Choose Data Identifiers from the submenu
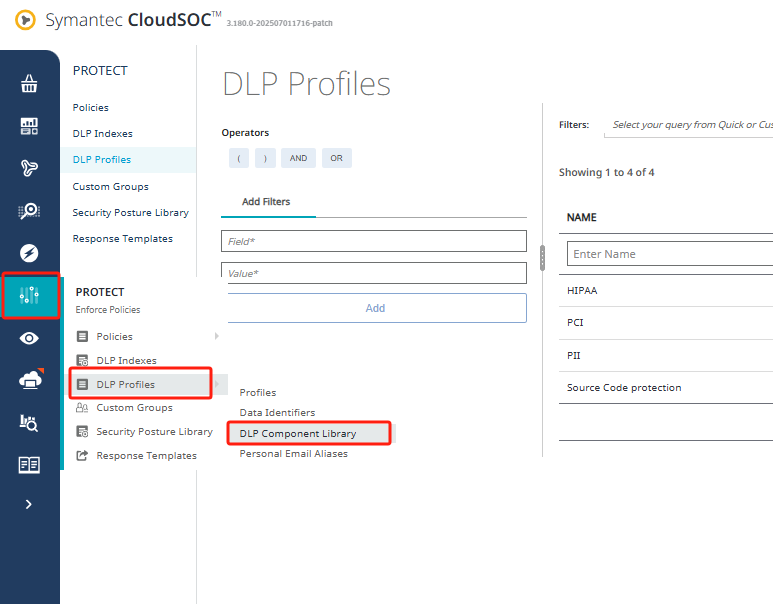 pyautogui.click(x=277, y=413)
